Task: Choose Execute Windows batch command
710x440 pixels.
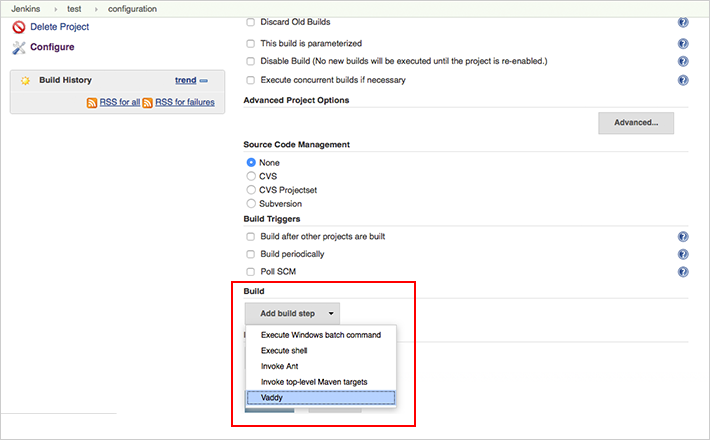Action: [321, 335]
